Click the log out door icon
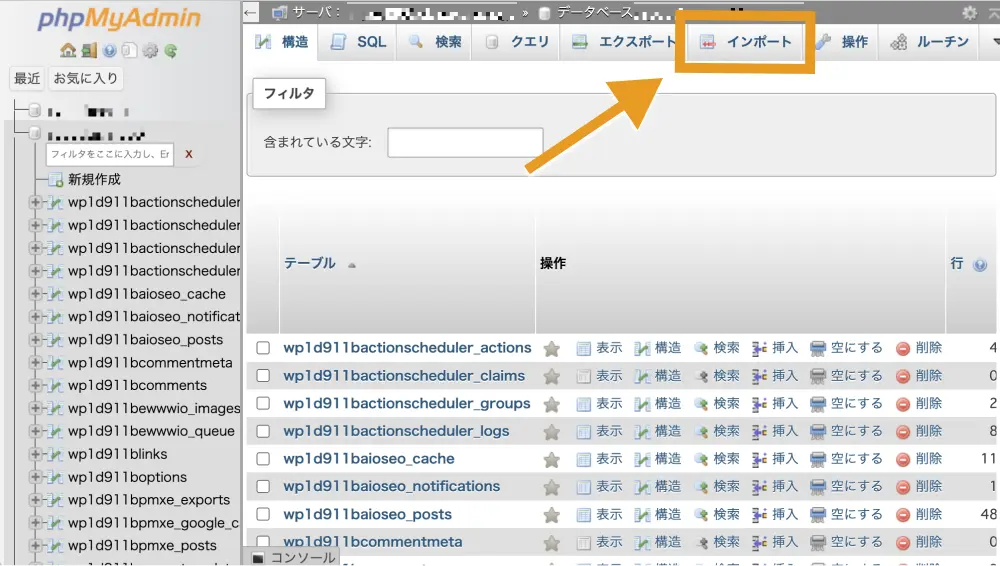1000x566 pixels. 89,50
